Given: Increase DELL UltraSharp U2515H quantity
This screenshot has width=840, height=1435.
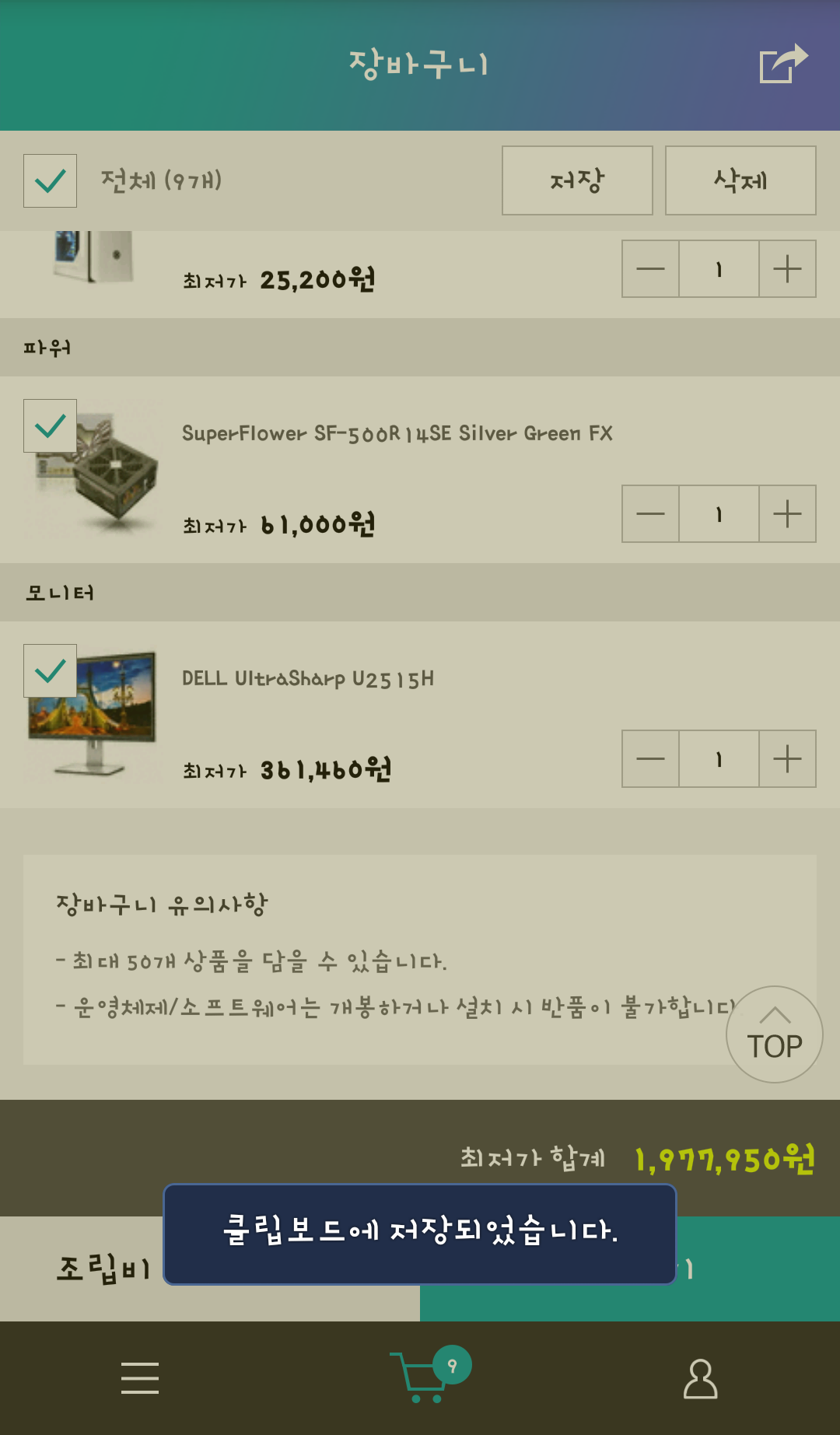Looking at the screenshot, I should [x=787, y=758].
